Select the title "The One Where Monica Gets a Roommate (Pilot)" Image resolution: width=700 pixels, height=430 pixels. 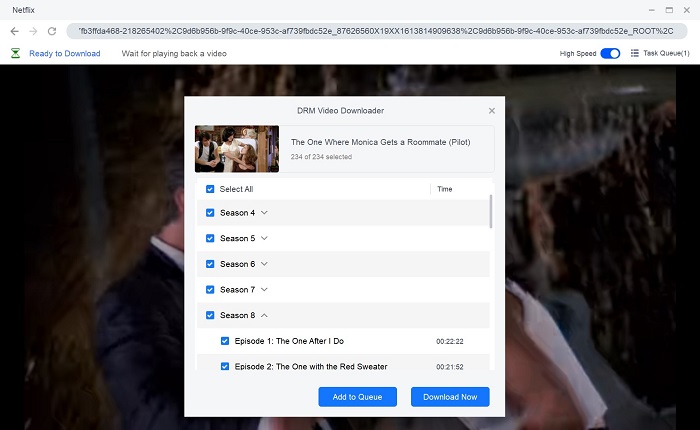pos(381,142)
